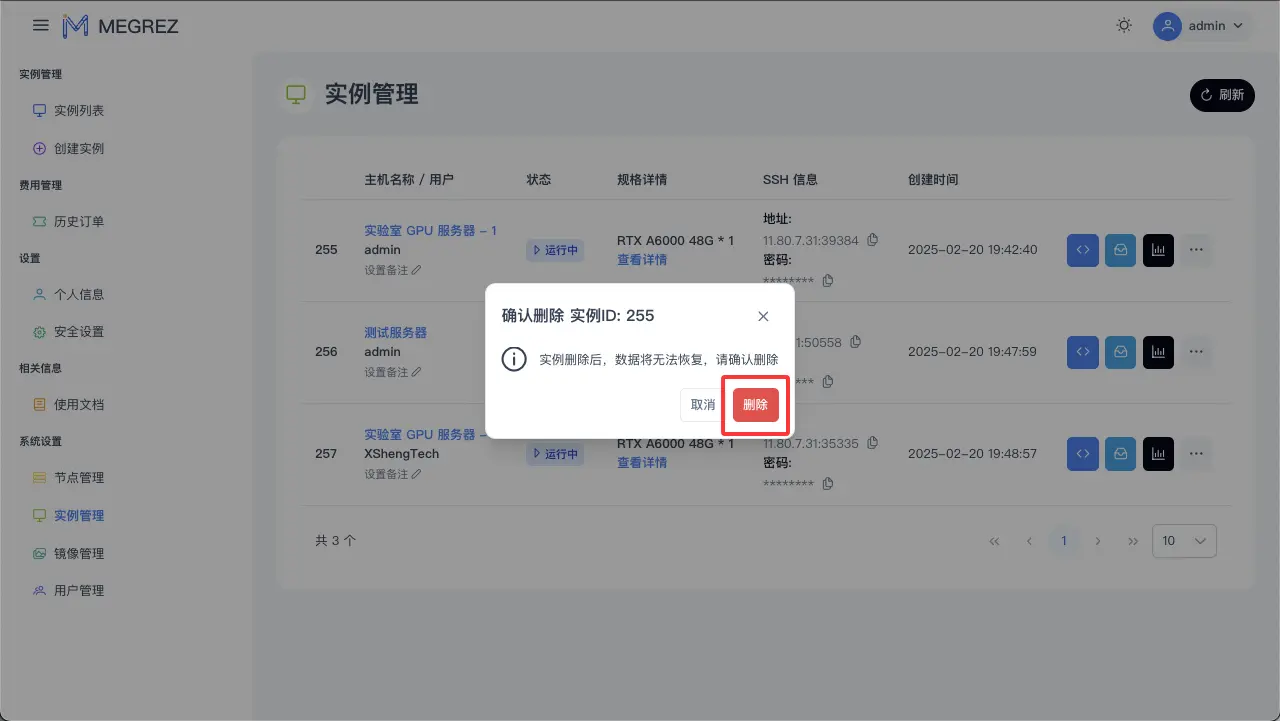
Task: Collapse sidebar using hamburger icon
Action: 40,25
